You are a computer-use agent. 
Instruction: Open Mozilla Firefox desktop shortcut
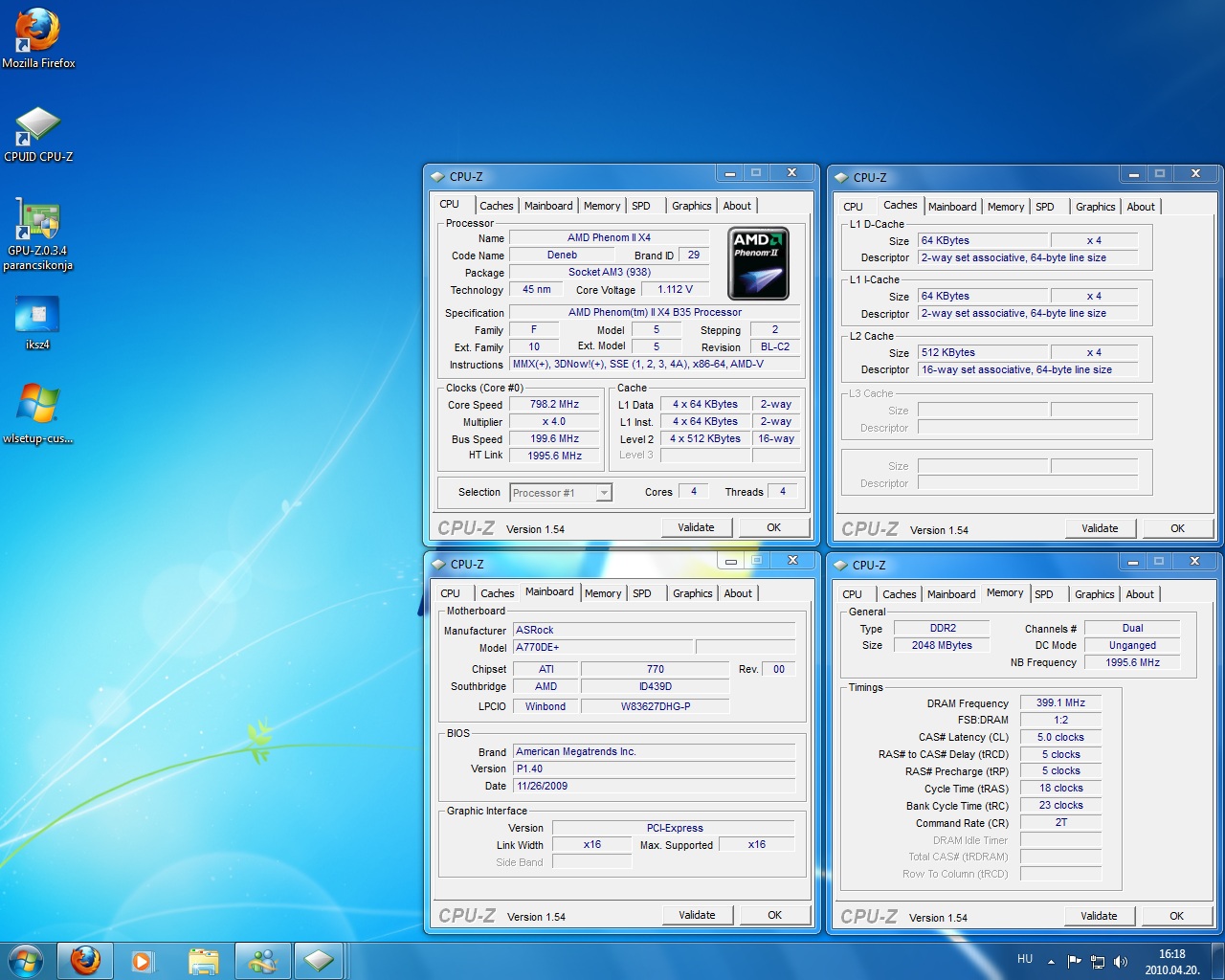coord(38,39)
